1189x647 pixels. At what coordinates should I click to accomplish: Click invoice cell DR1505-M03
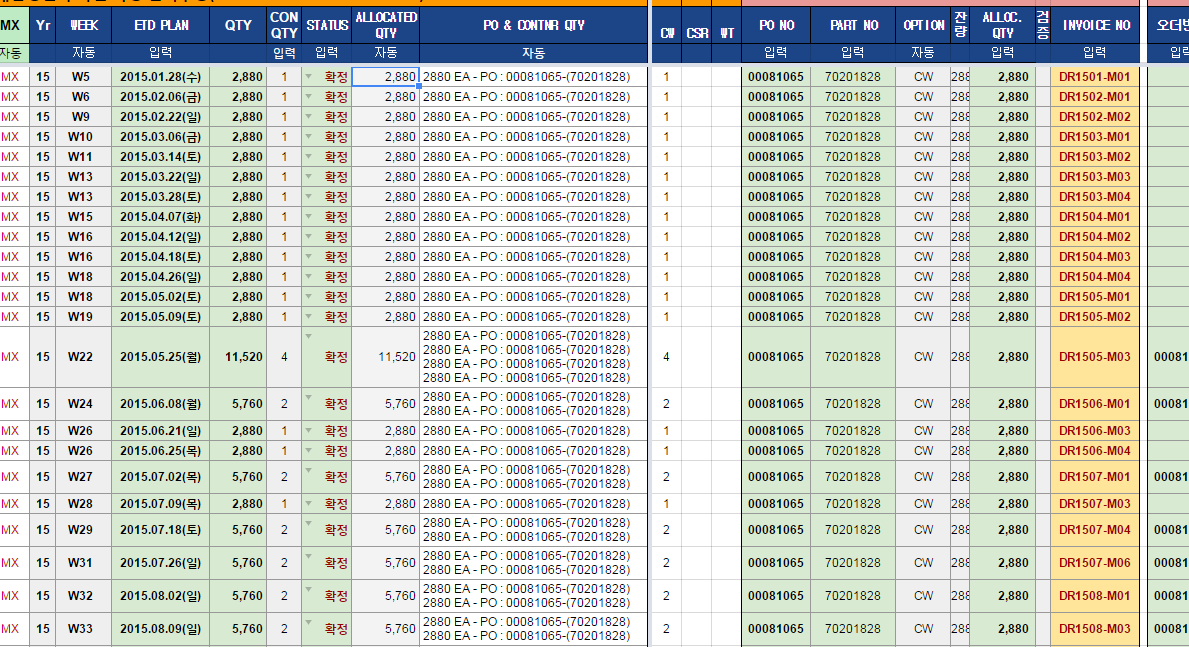[1094, 357]
